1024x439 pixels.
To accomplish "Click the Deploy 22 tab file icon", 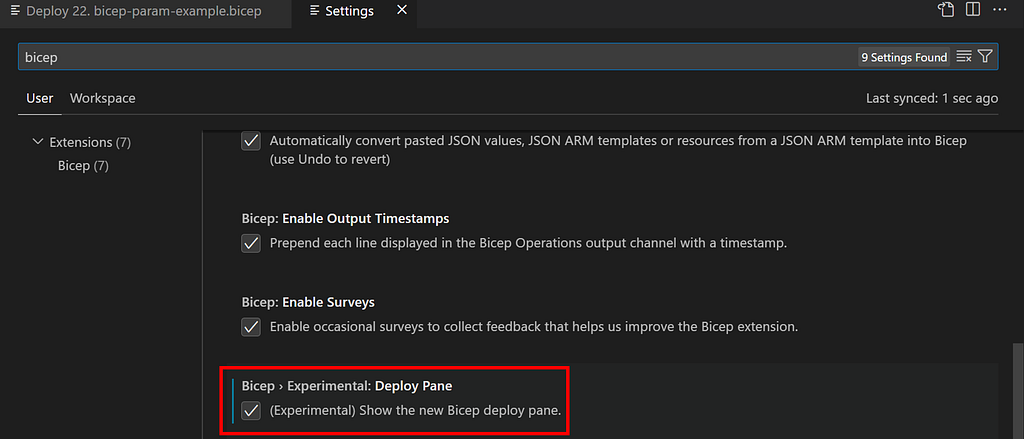I will 16,11.
